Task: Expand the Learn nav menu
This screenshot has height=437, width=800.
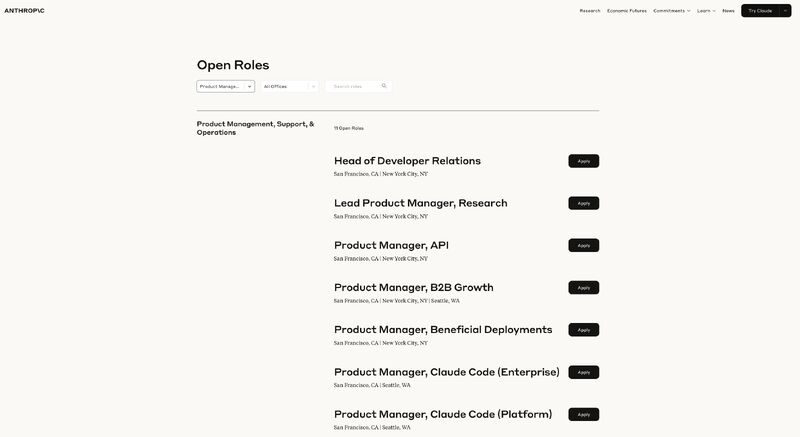Action: (x=706, y=11)
